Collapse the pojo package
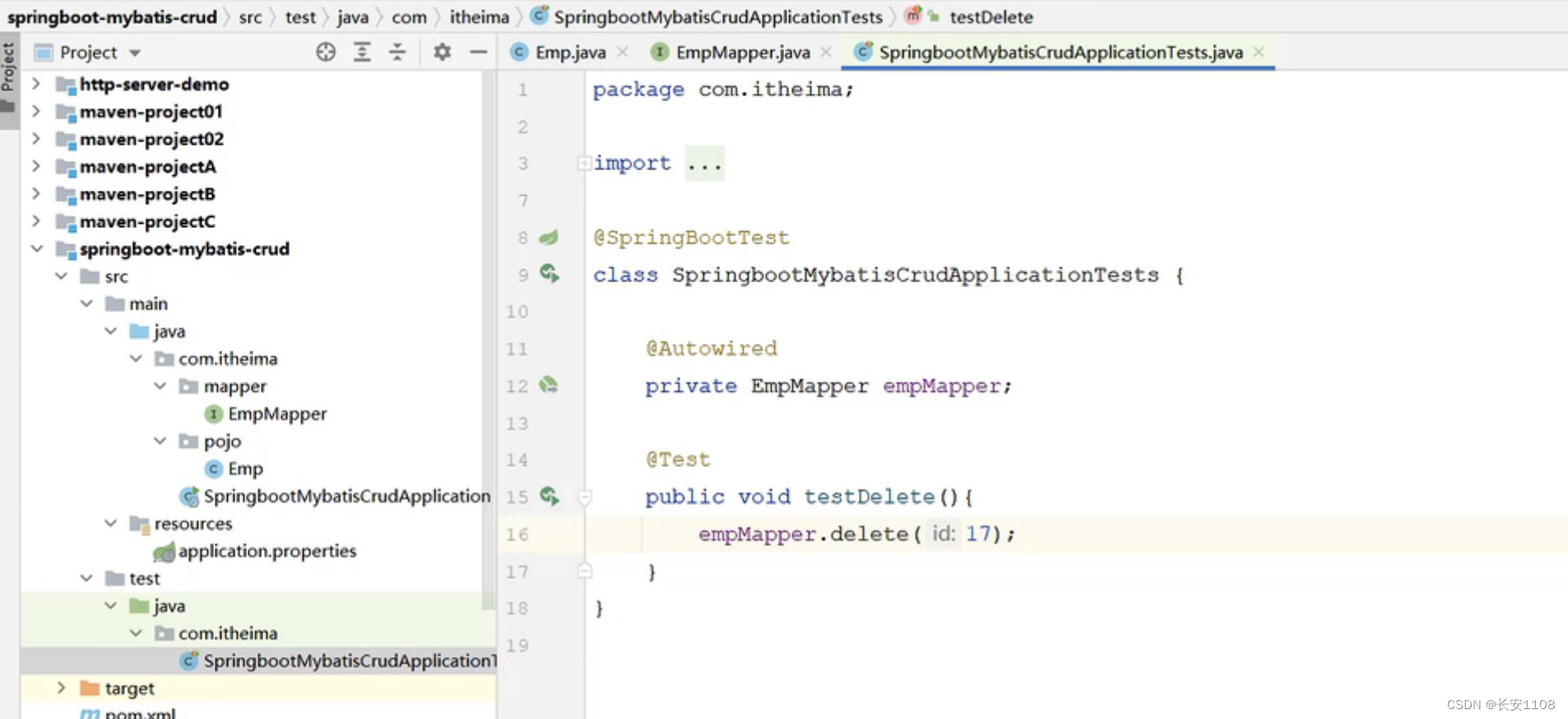Image resolution: width=1568 pixels, height=719 pixels. 160,441
